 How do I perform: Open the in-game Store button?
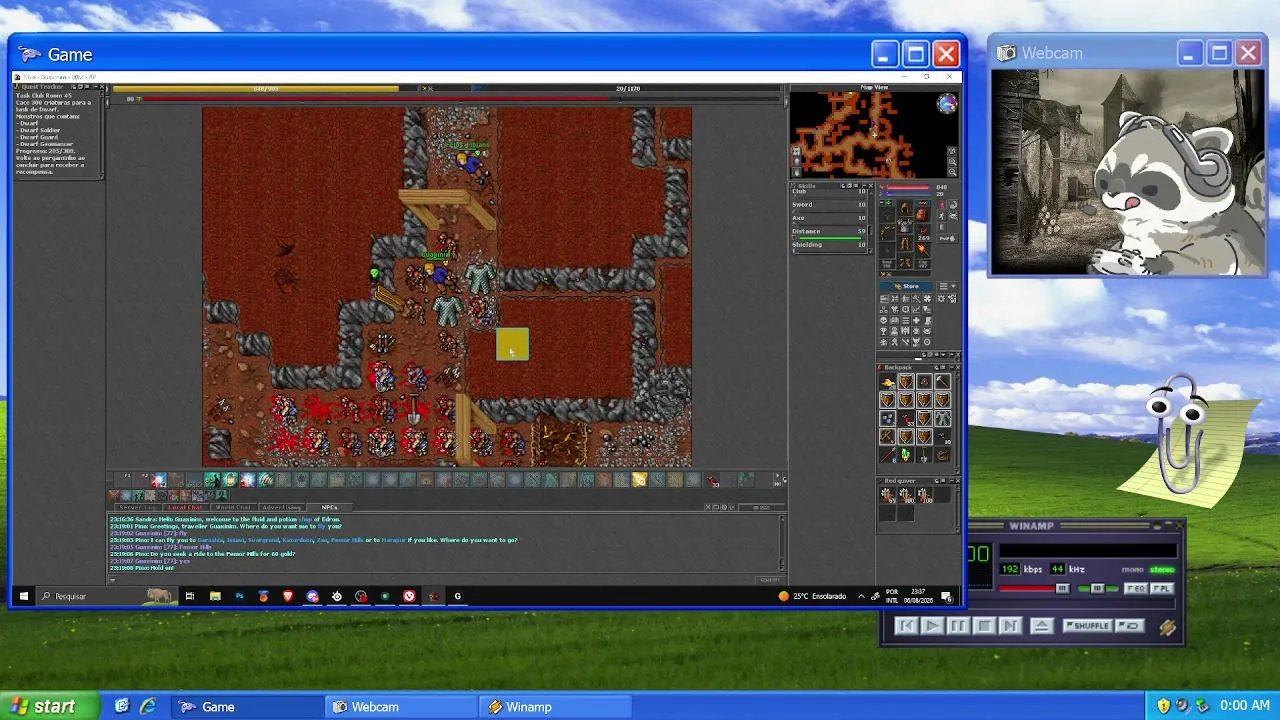click(x=908, y=287)
